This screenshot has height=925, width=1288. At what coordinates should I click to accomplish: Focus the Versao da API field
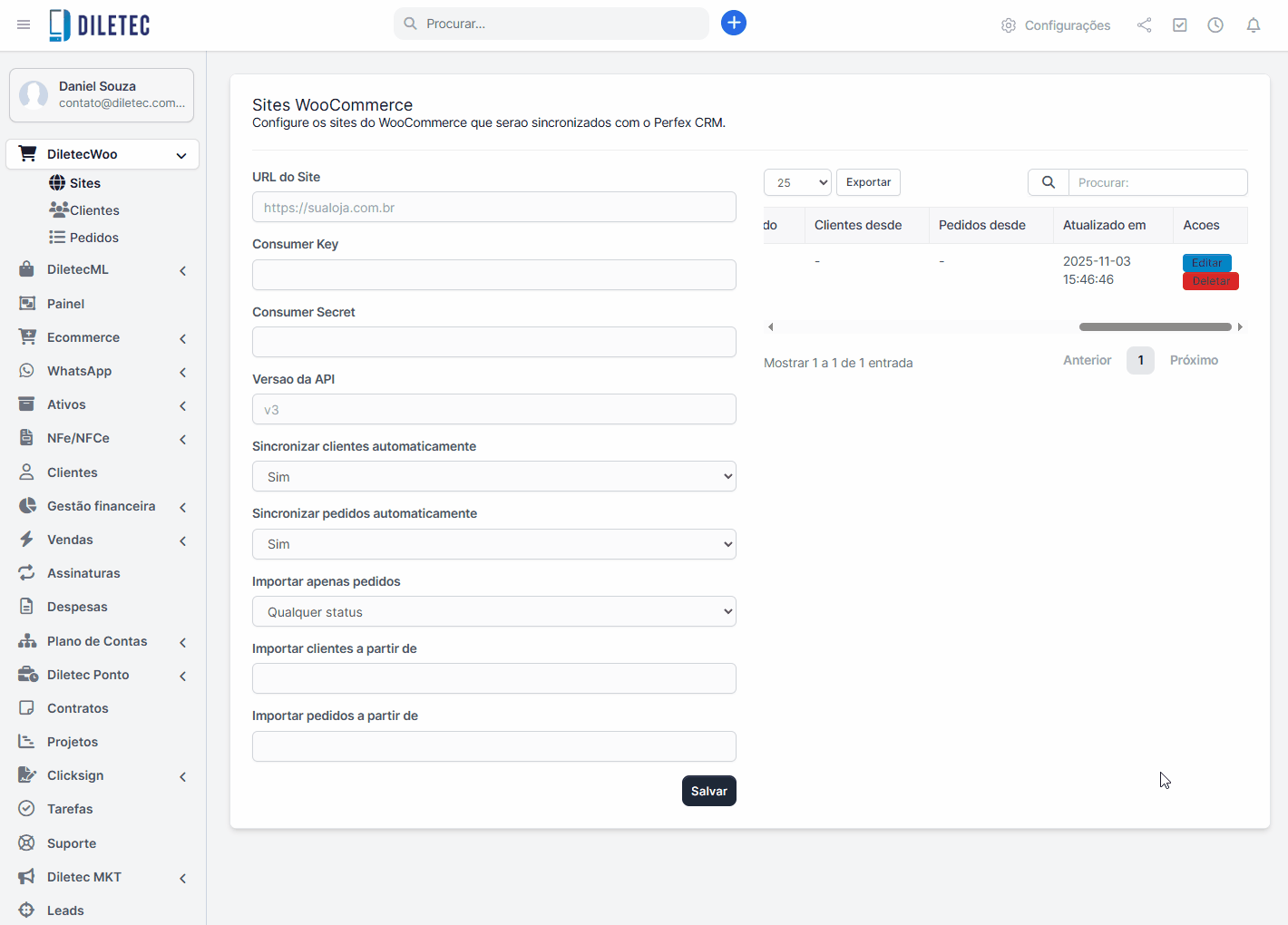pos(494,409)
